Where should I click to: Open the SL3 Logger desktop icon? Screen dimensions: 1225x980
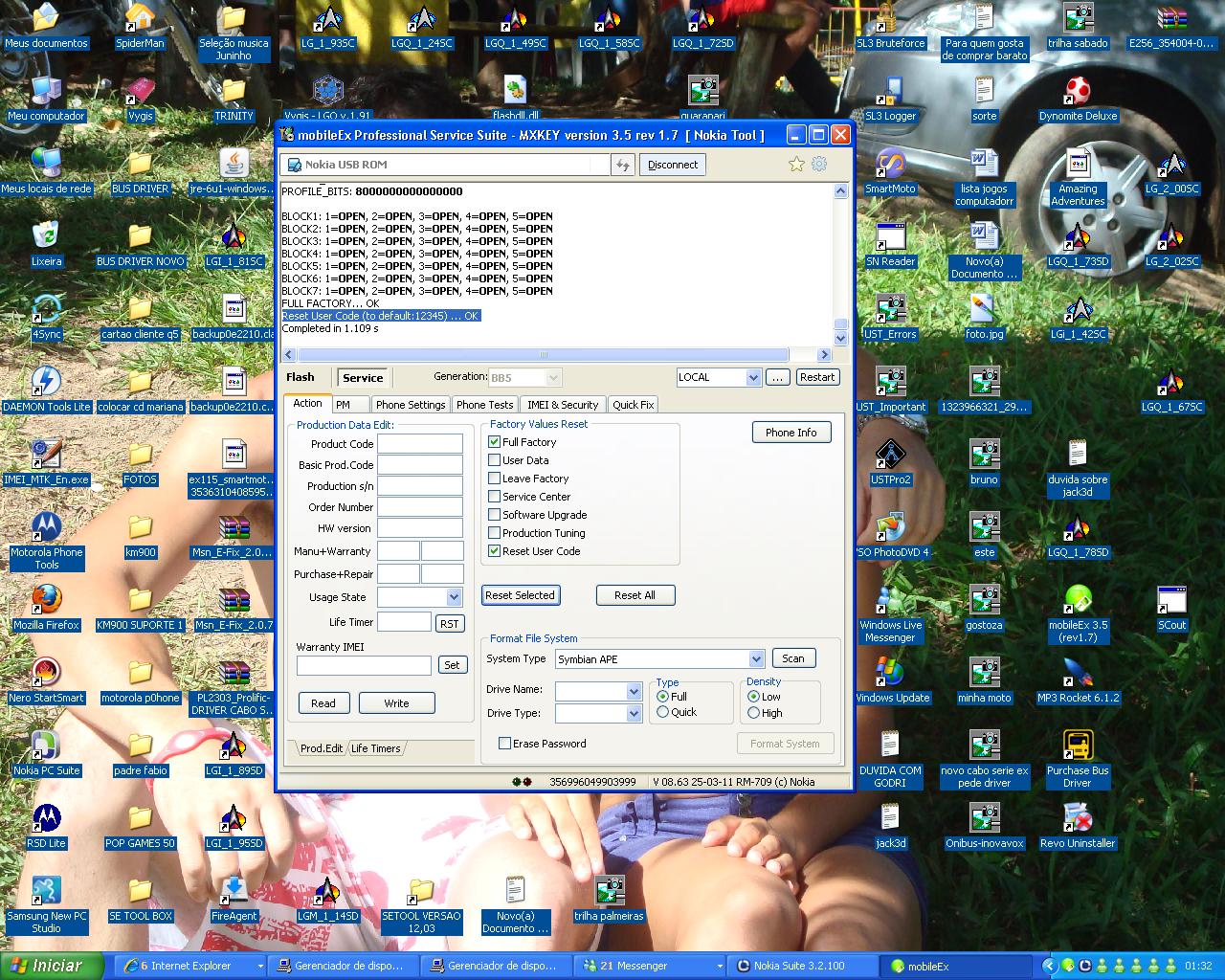(890, 99)
